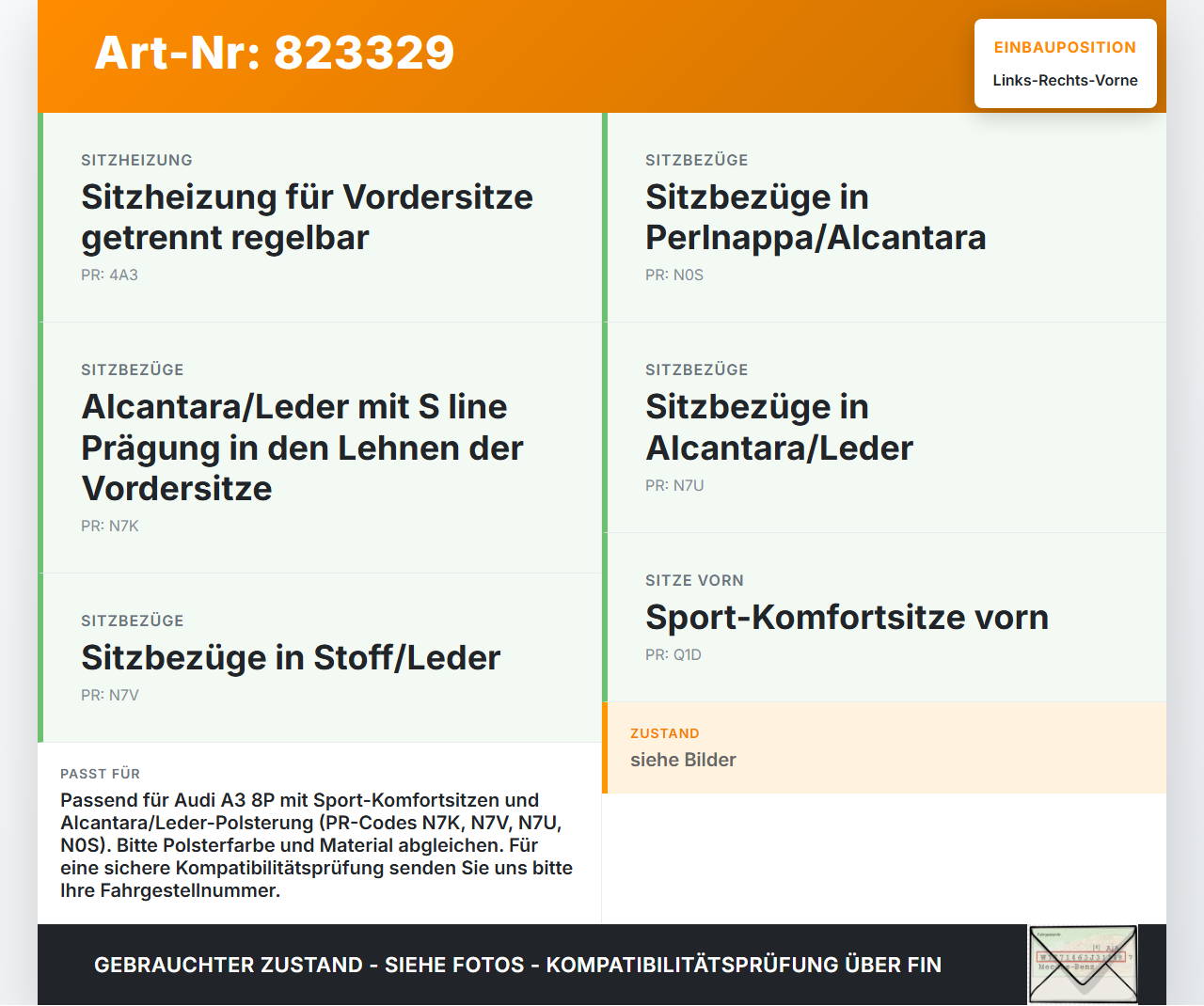The height and width of the screenshot is (1006, 1204).
Task: Click SITZBEZÜGE label above Sitzbezüge in Stoff/Leder
Action: pos(133,621)
